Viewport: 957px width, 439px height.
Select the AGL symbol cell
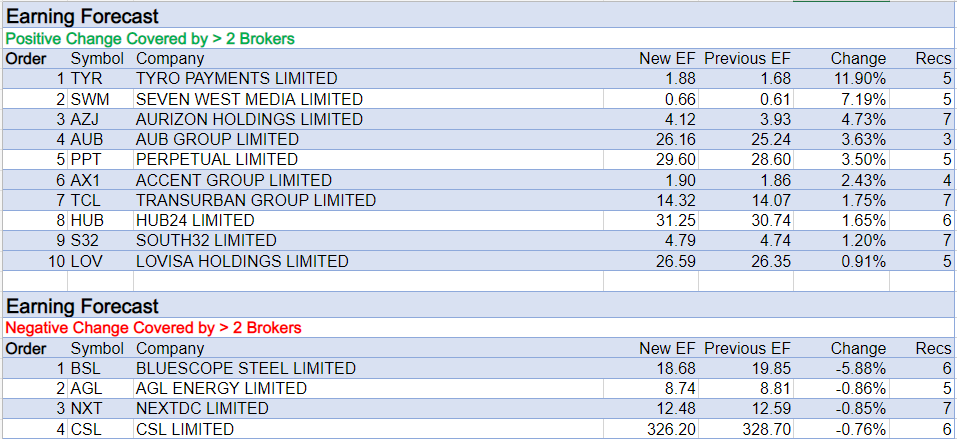(88, 388)
